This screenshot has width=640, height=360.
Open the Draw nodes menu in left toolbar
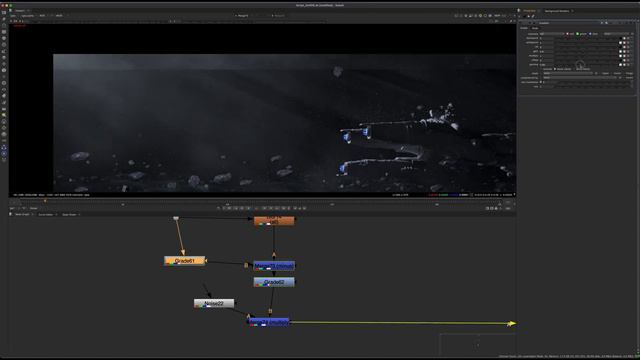(x=4, y=19)
